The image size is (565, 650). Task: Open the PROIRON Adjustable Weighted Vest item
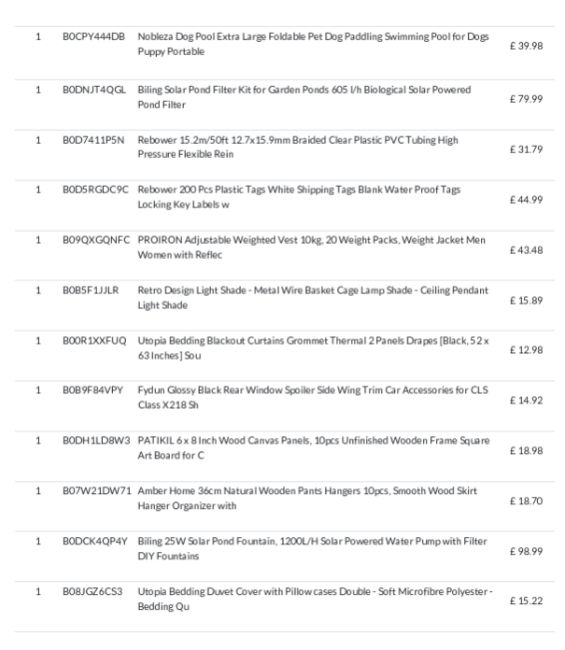(311, 247)
